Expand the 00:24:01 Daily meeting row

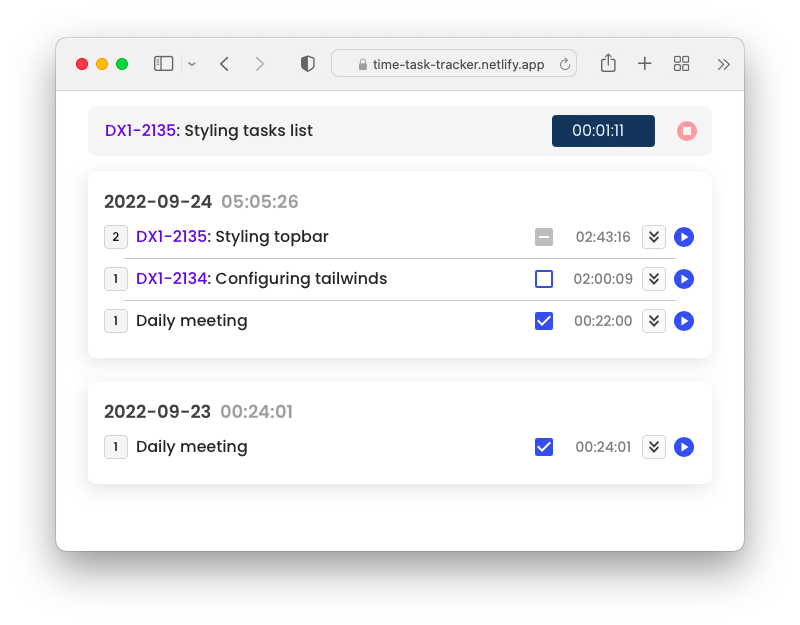pos(654,447)
